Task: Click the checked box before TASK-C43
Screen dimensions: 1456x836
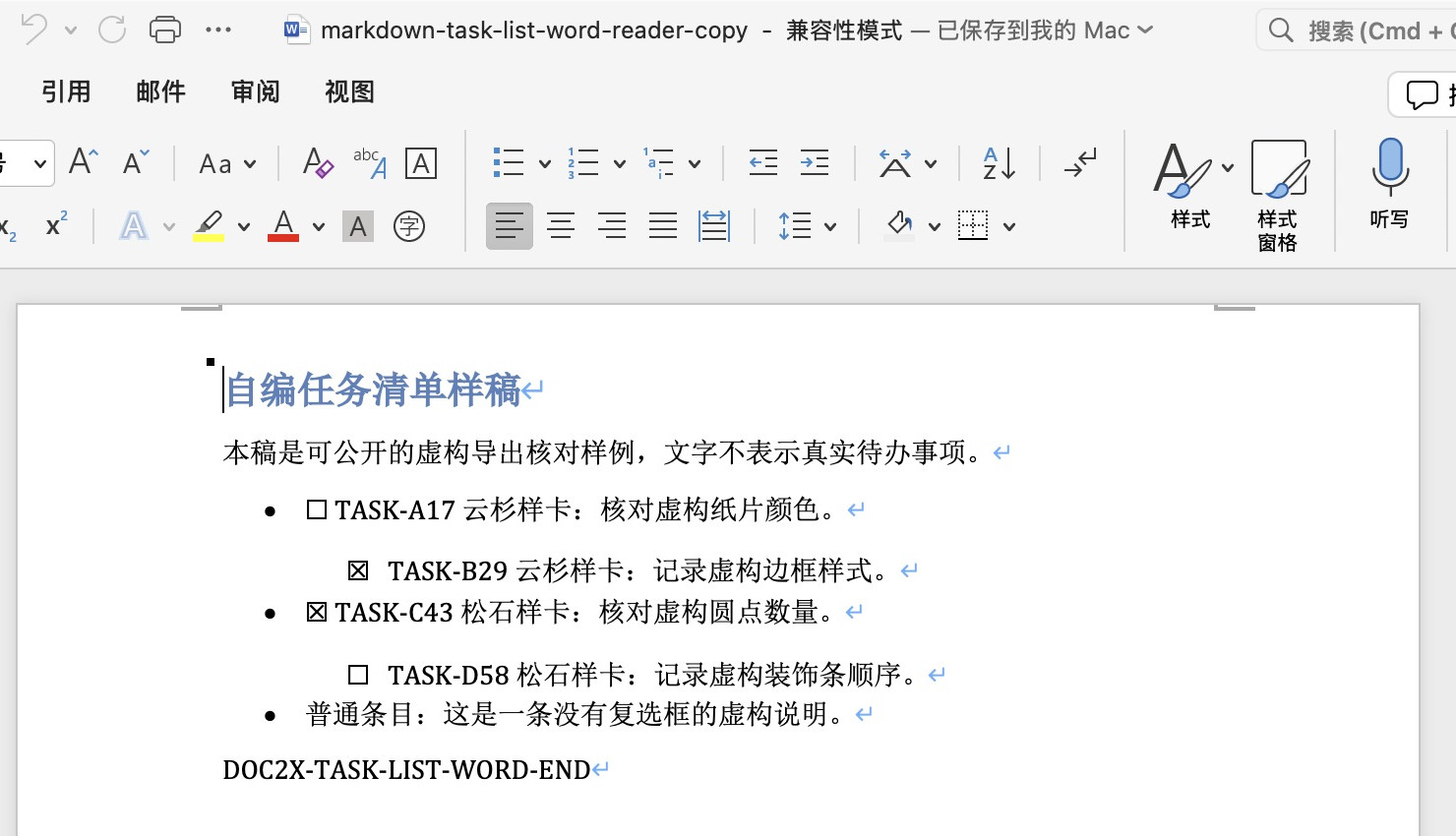Action: 317,612
